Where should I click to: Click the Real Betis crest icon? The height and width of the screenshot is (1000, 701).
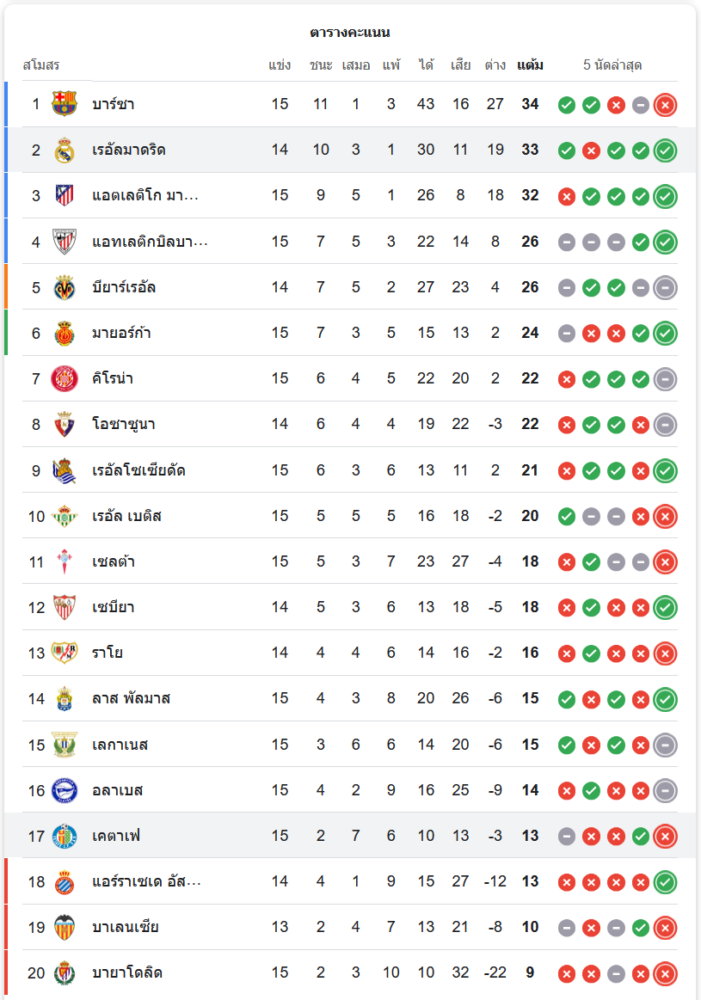coord(64,516)
